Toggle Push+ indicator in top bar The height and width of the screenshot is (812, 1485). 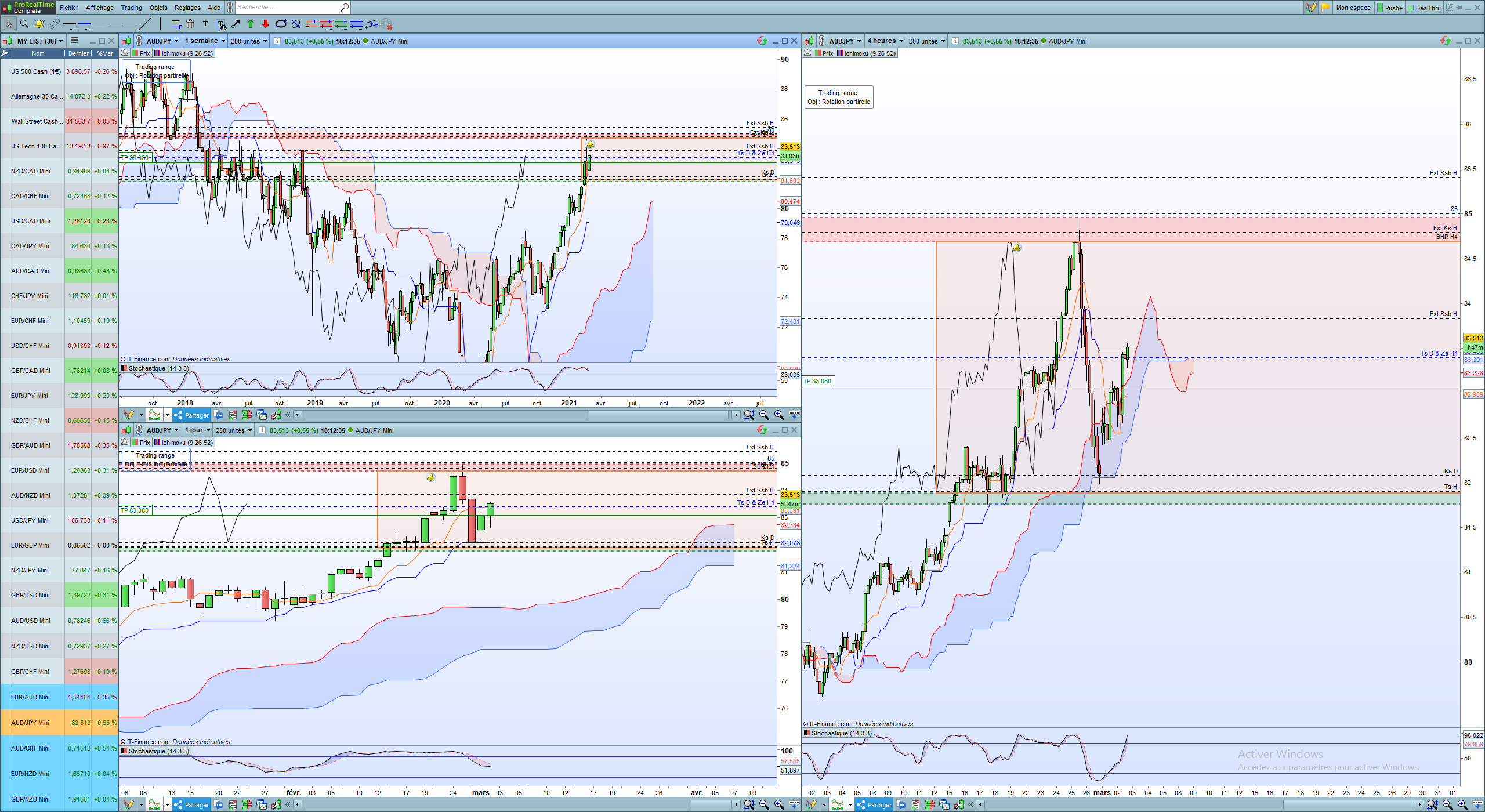(x=1389, y=8)
